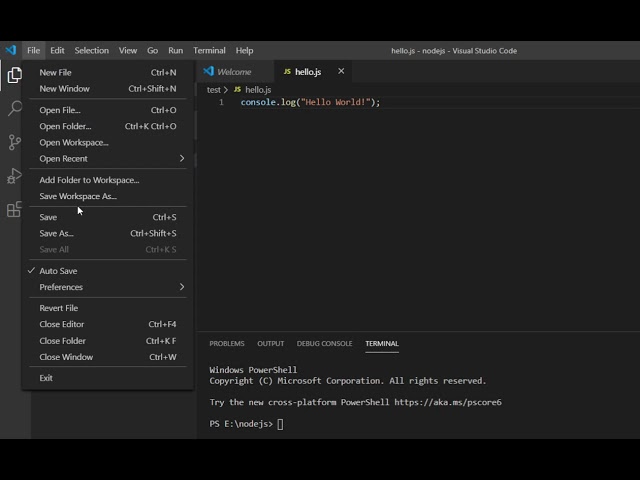
Task: Select Open Workspace... menu entry
Action: click(108, 142)
